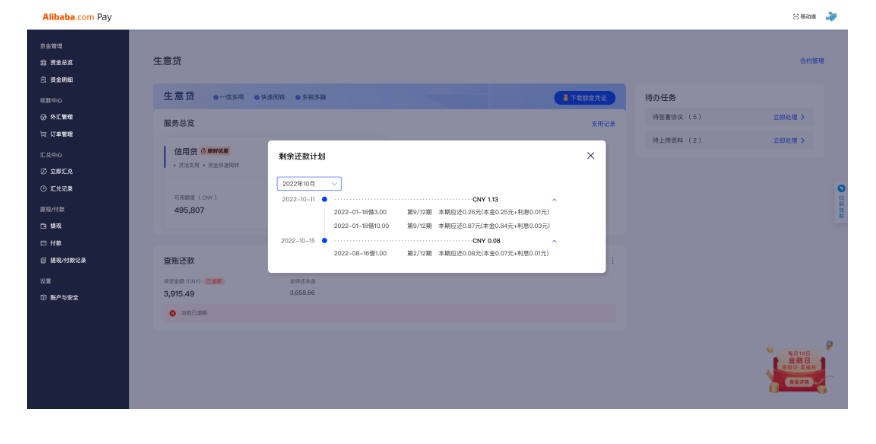Open 资金明细 in the sidebar
The image size is (876, 444).
tap(61, 80)
